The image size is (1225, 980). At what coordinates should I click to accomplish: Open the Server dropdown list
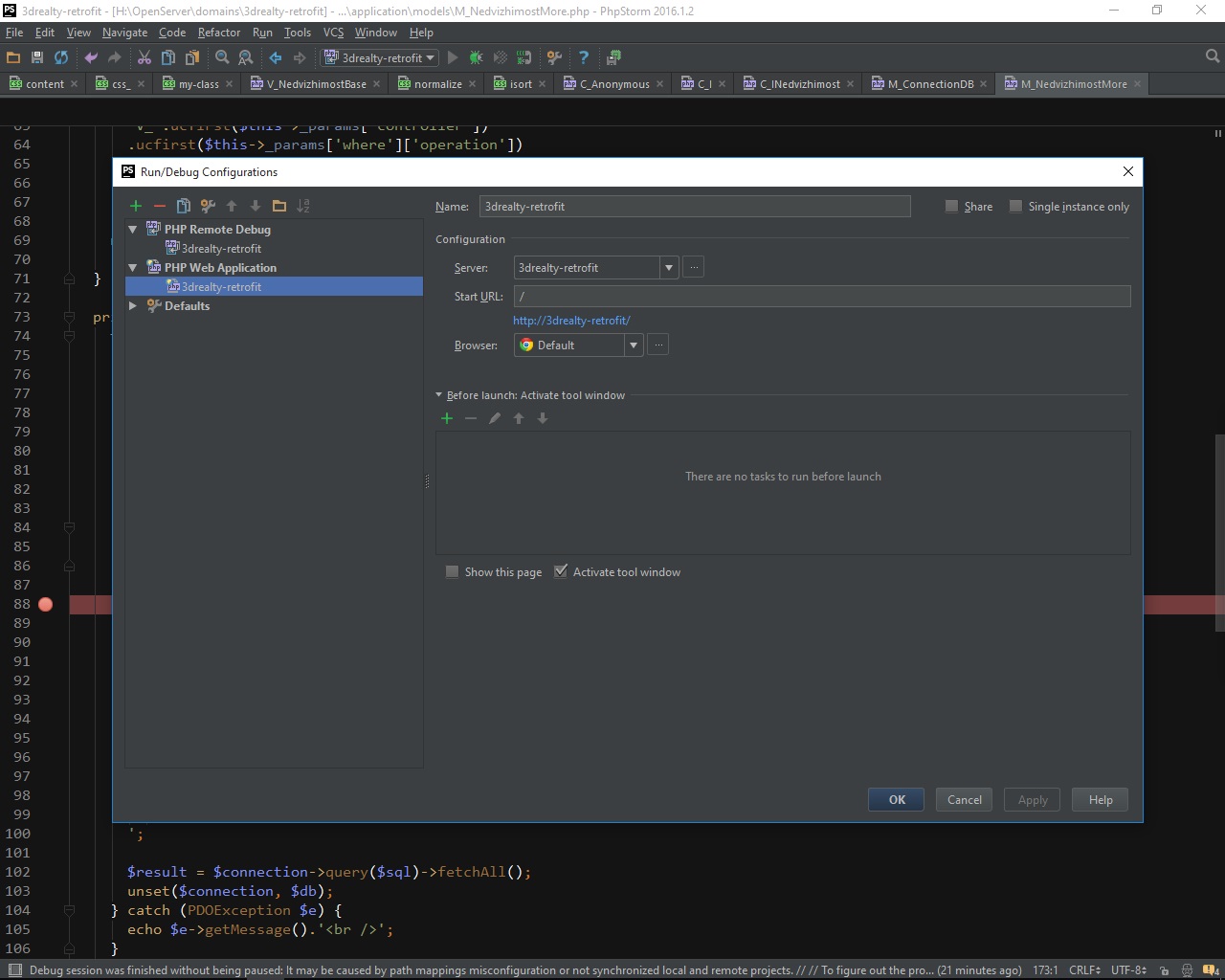(669, 268)
